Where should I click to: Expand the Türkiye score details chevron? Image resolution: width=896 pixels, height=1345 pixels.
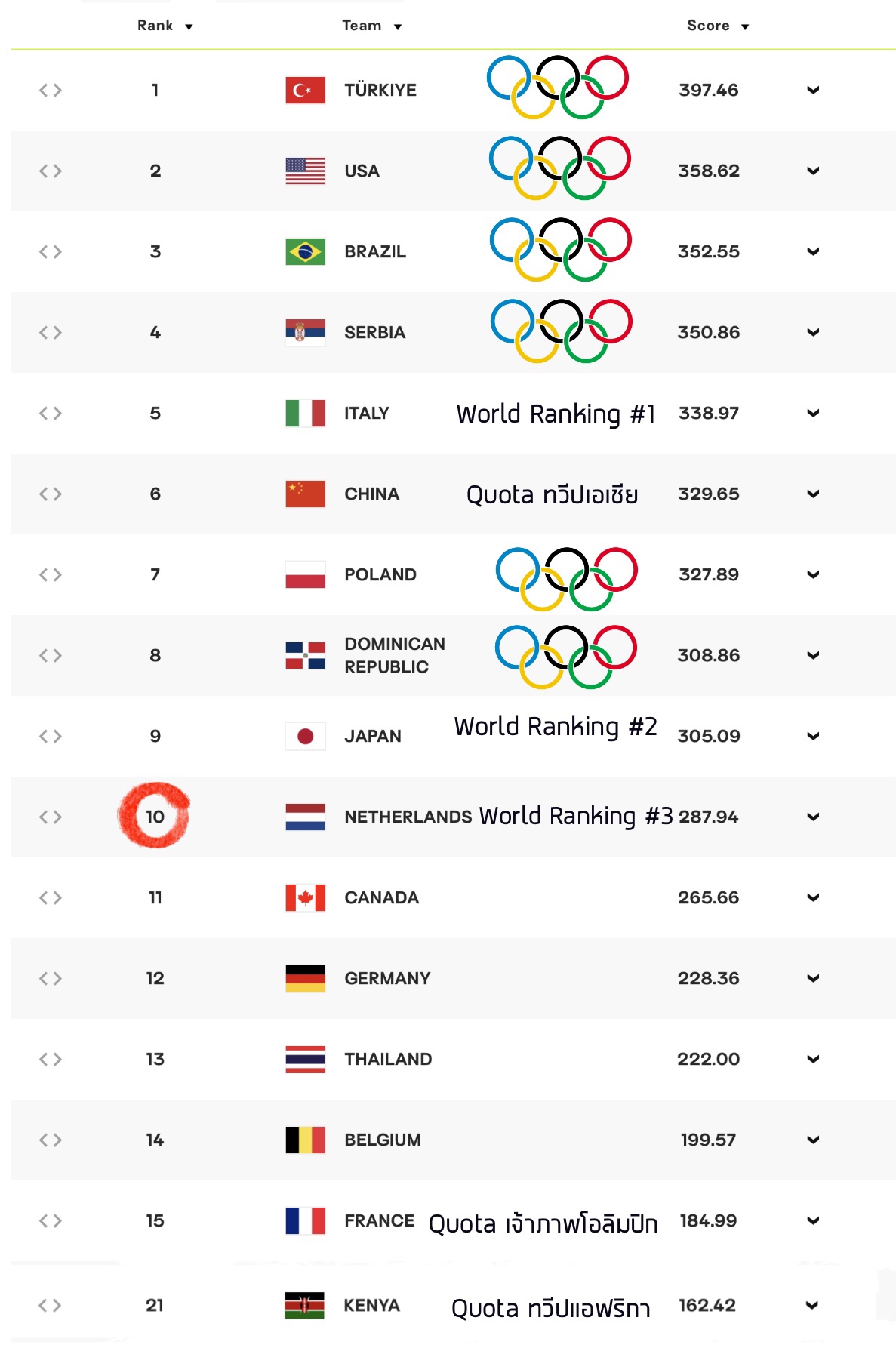pyautogui.click(x=813, y=90)
